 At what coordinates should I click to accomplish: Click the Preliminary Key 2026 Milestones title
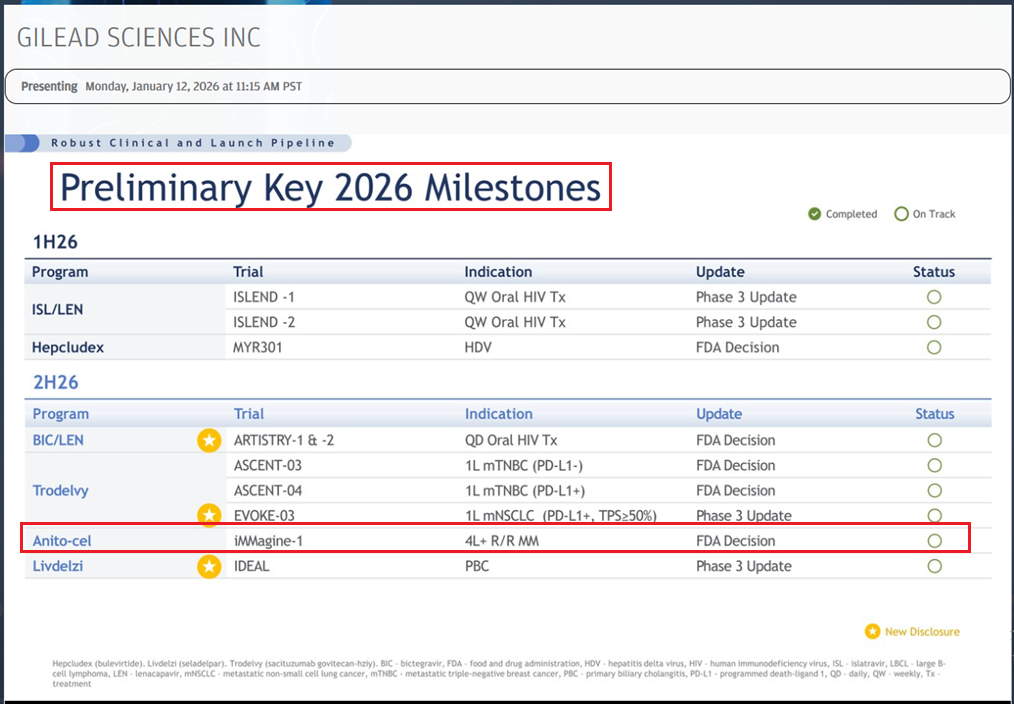pos(330,187)
